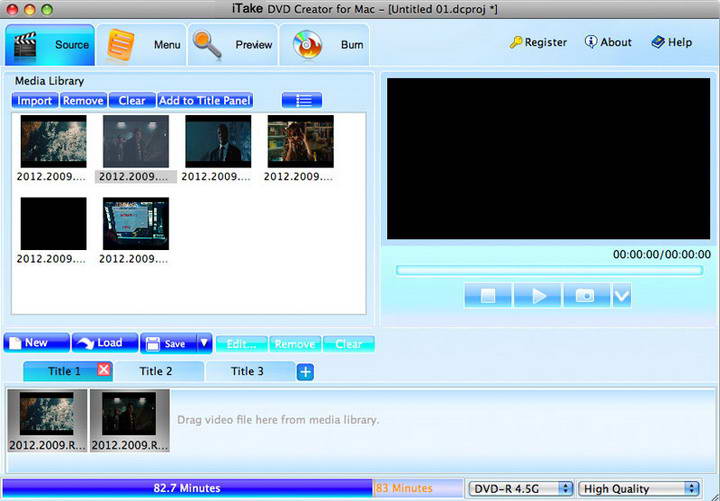
Task: Select the second clip in Title 1 panel
Action: [x=129, y=421]
